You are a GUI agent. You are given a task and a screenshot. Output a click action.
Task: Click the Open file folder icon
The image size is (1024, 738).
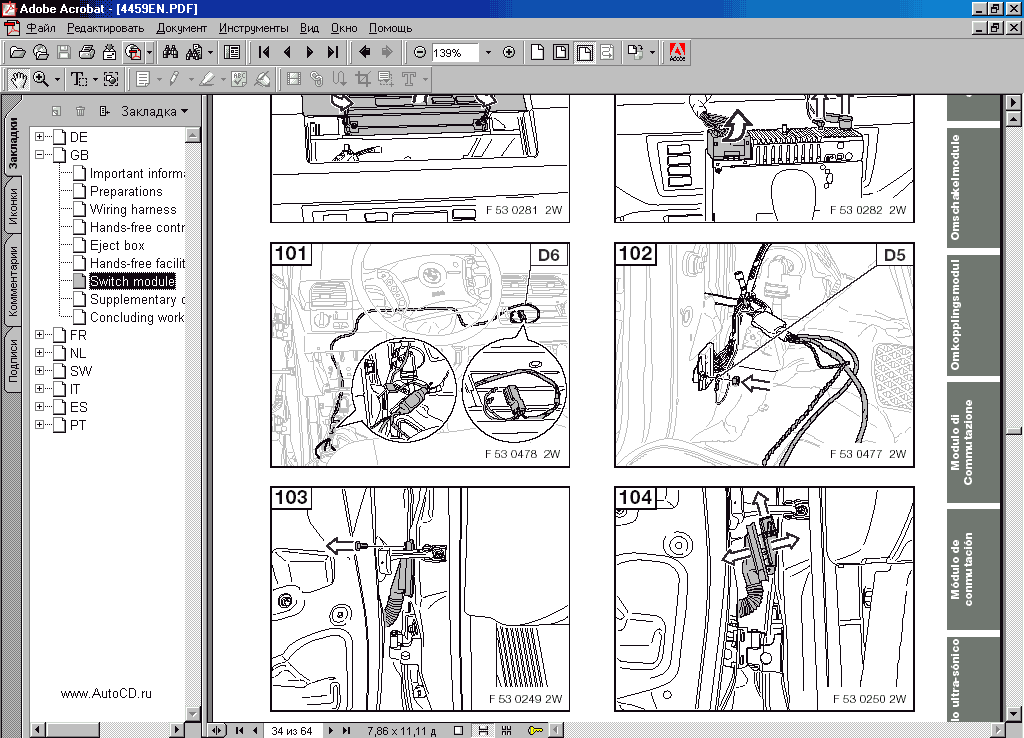18,52
